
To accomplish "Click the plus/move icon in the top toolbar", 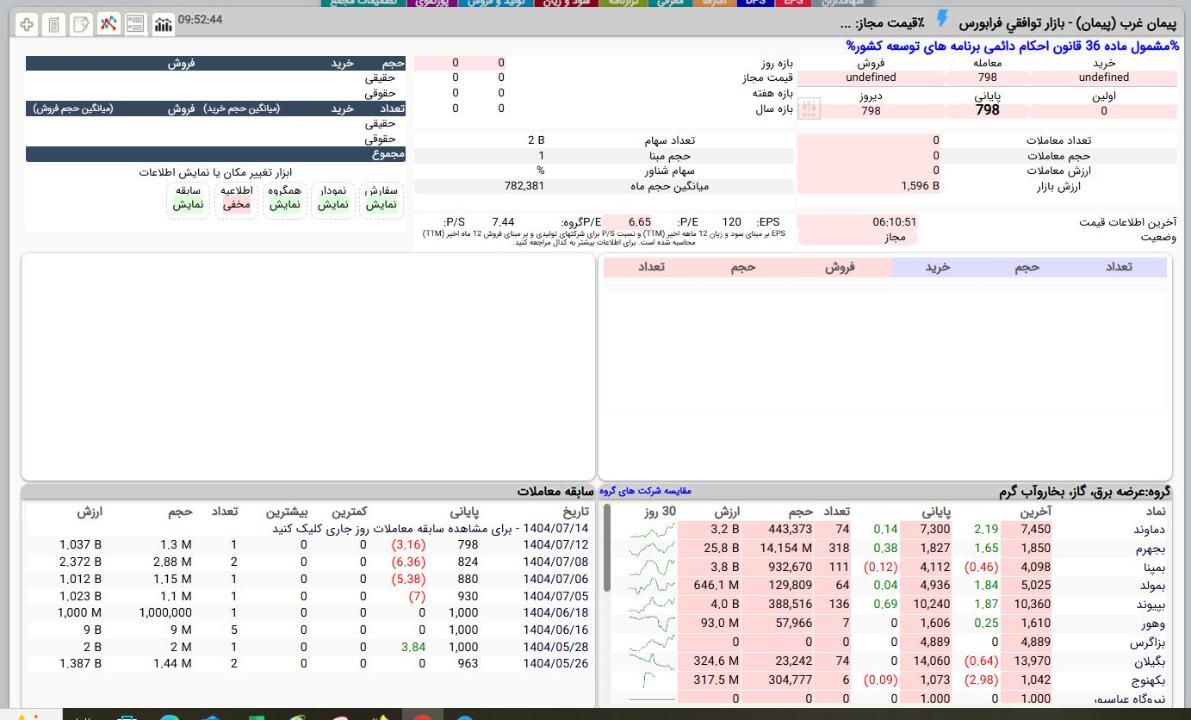I will [x=27, y=22].
